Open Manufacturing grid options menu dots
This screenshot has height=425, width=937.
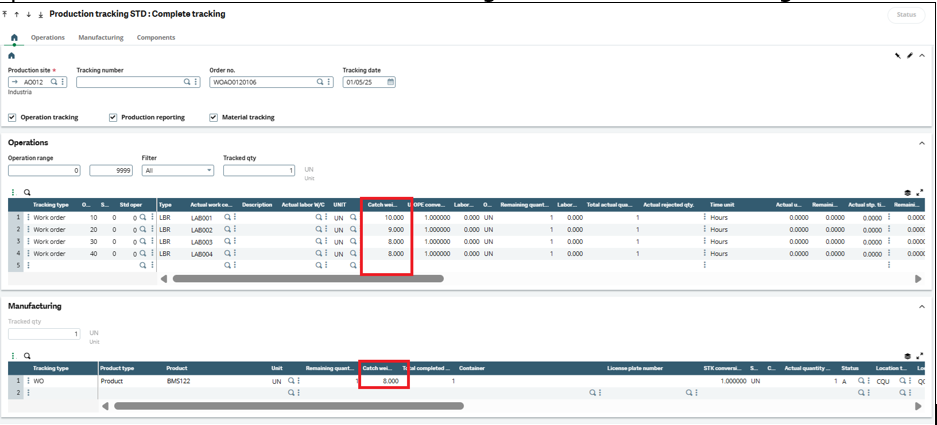click(14, 356)
